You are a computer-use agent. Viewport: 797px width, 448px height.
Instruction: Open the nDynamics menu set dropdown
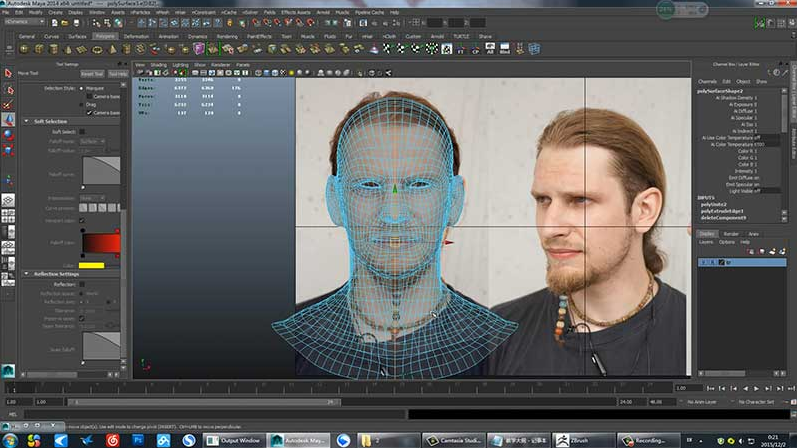(x=24, y=22)
